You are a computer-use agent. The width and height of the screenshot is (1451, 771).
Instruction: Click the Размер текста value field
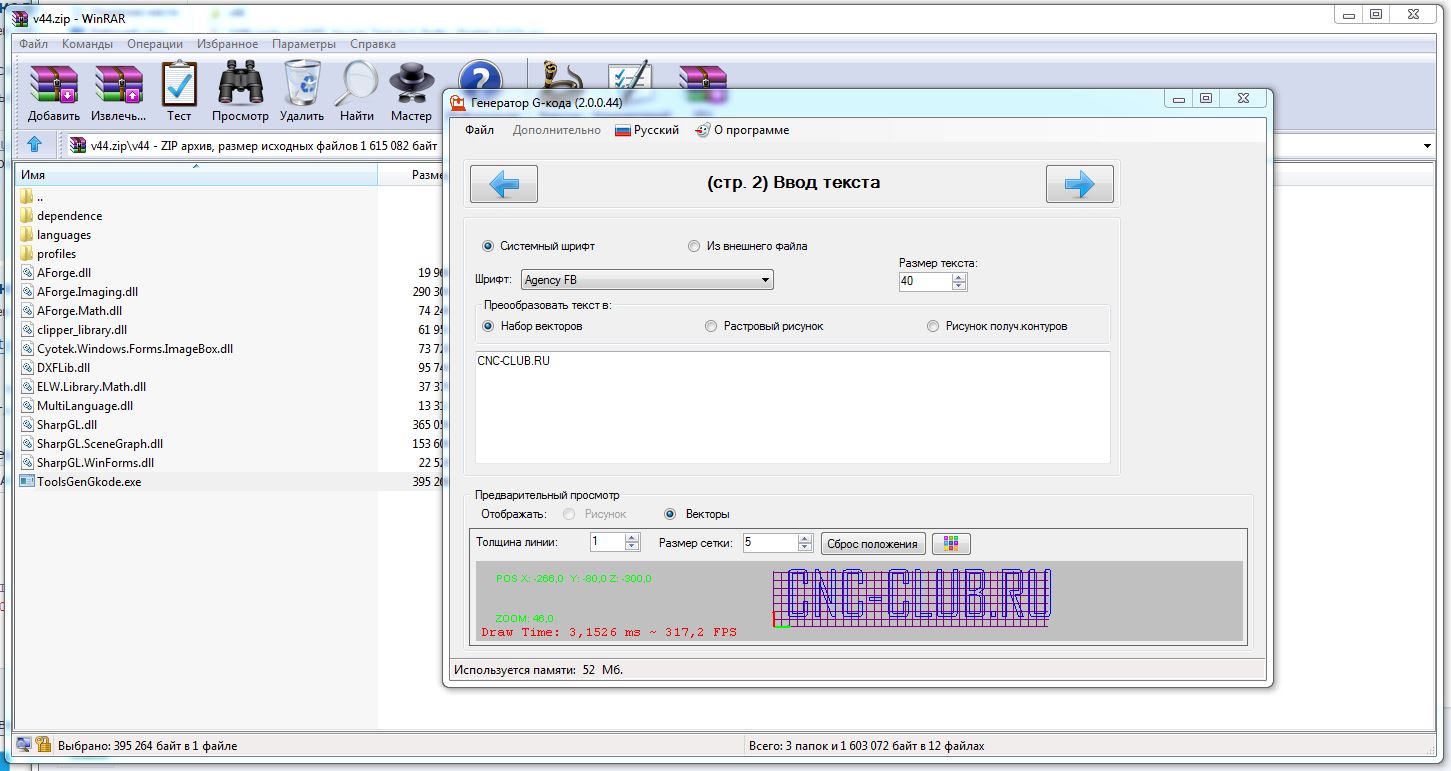(x=926, y=282)
